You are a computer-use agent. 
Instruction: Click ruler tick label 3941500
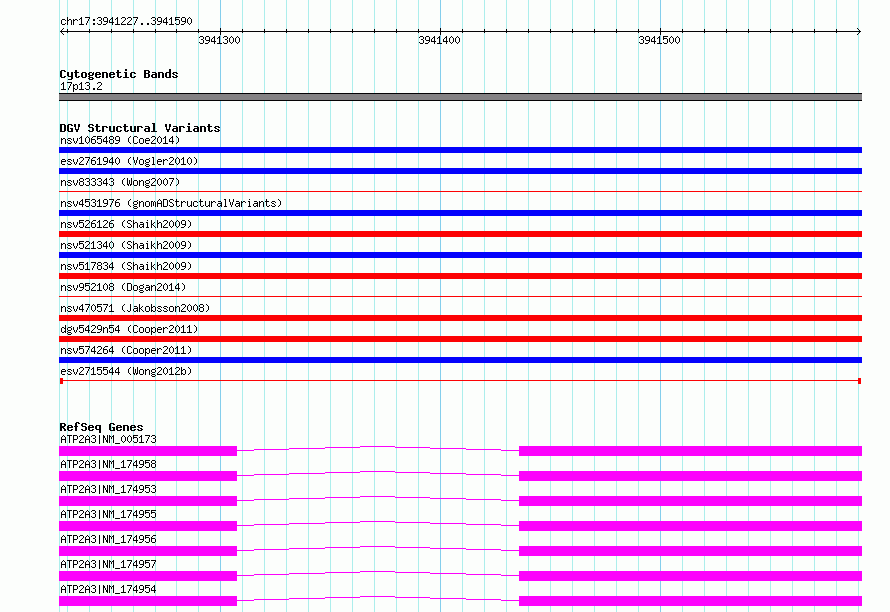tap(659, 40)
